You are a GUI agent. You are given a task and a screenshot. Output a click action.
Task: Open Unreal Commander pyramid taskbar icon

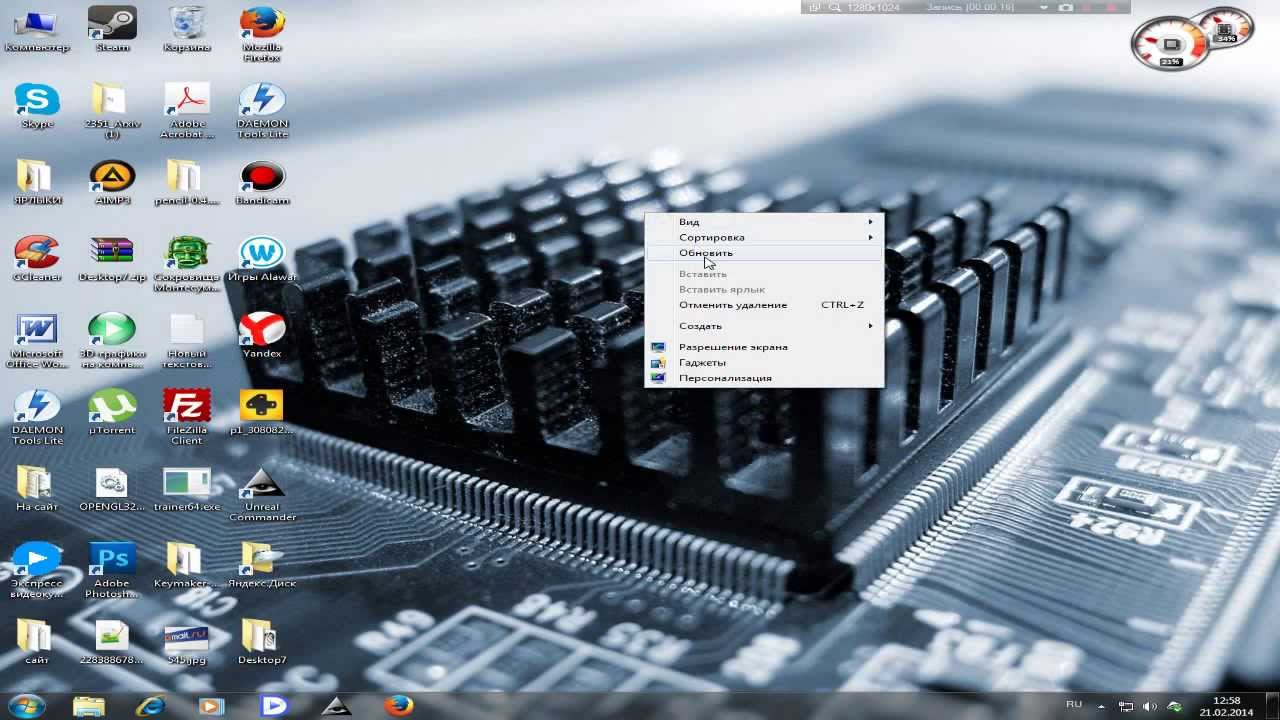click(336, 705)
